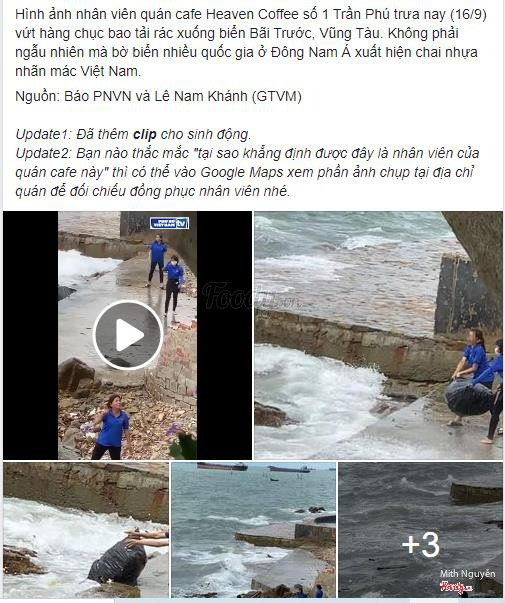The width and height of the screenshot is (505, 603).
Task: Open the photo of women carrying black bag
Action: pyautogui.click(x=378, y=335)
